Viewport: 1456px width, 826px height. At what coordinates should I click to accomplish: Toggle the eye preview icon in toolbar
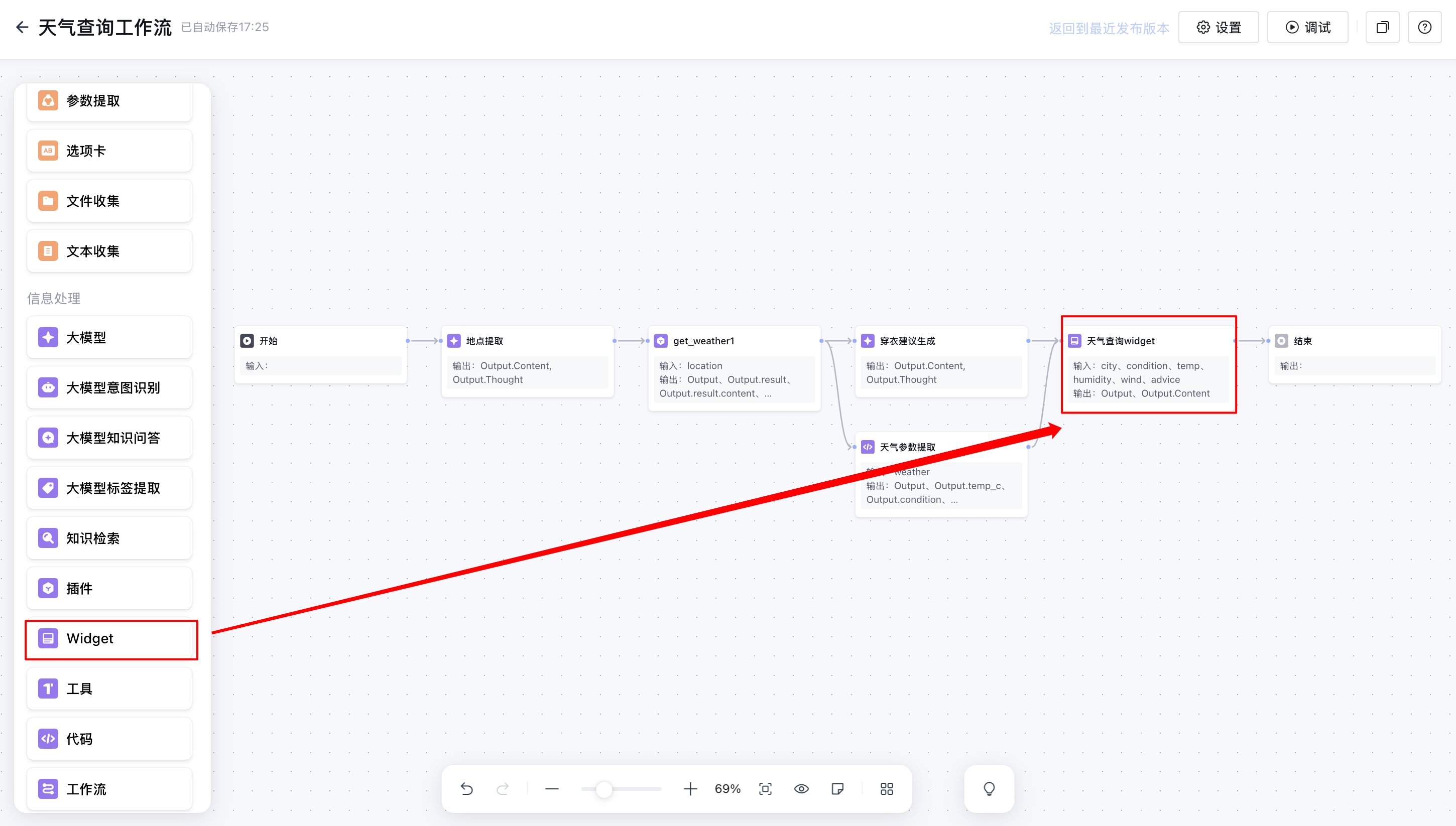click(801, 788)
